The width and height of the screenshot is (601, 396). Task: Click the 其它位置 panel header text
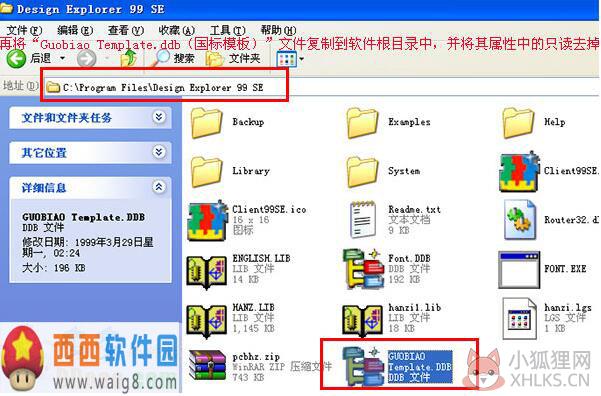click(x=44, y=153)
